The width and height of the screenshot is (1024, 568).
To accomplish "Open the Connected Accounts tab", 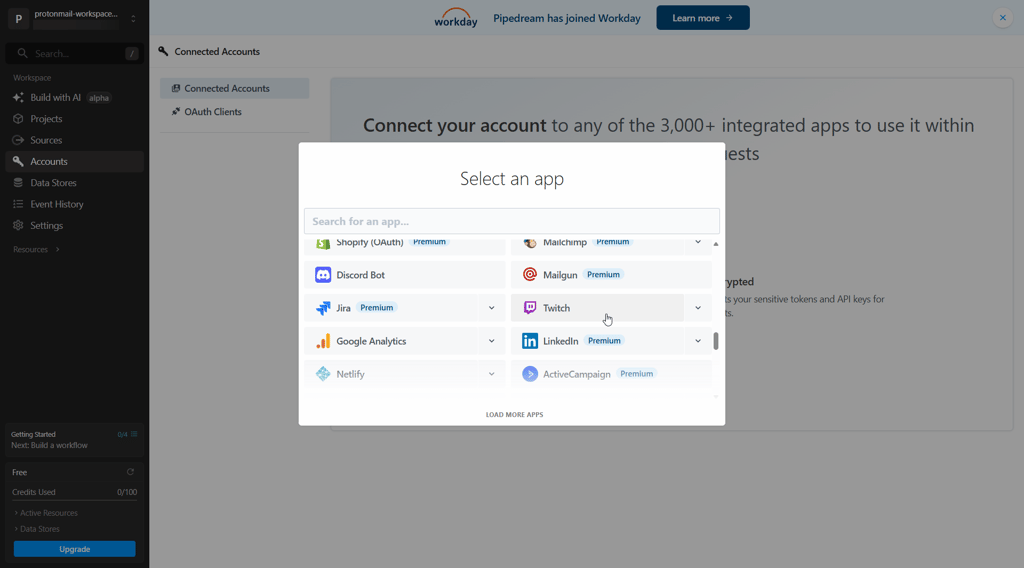I will [234, 88].
